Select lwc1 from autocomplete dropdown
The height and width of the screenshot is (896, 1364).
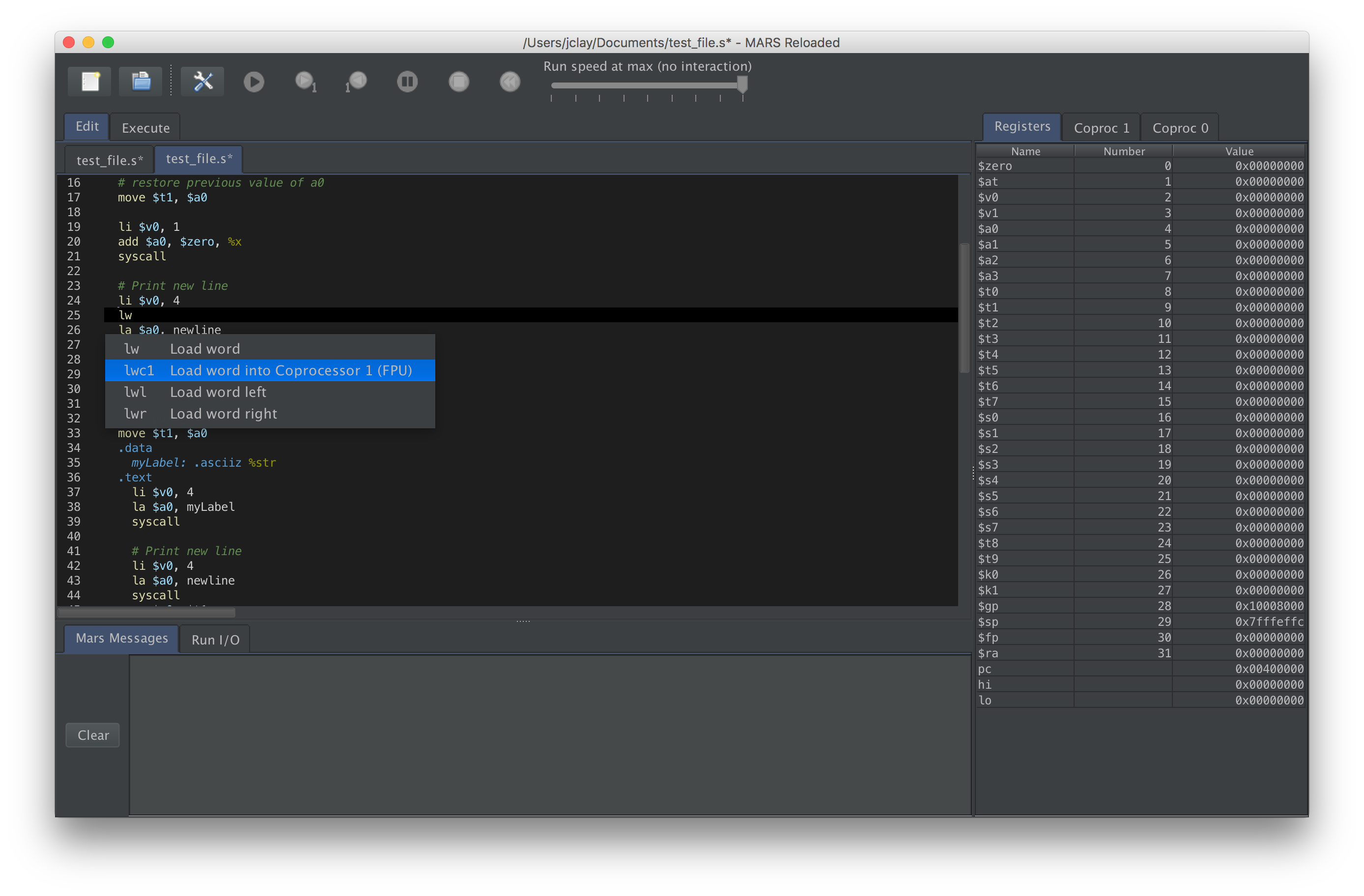[270, 370]
